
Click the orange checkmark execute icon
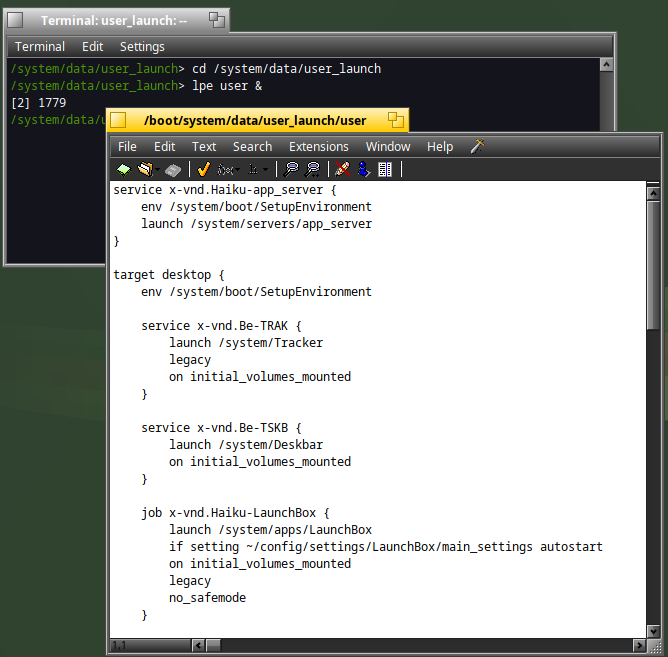point(204,170)
